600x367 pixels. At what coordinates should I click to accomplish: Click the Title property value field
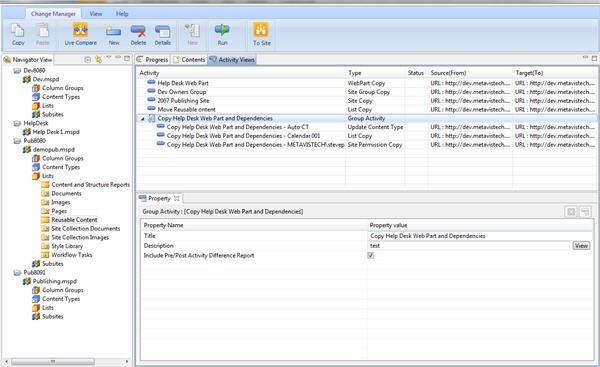click(x=480, y=236)
